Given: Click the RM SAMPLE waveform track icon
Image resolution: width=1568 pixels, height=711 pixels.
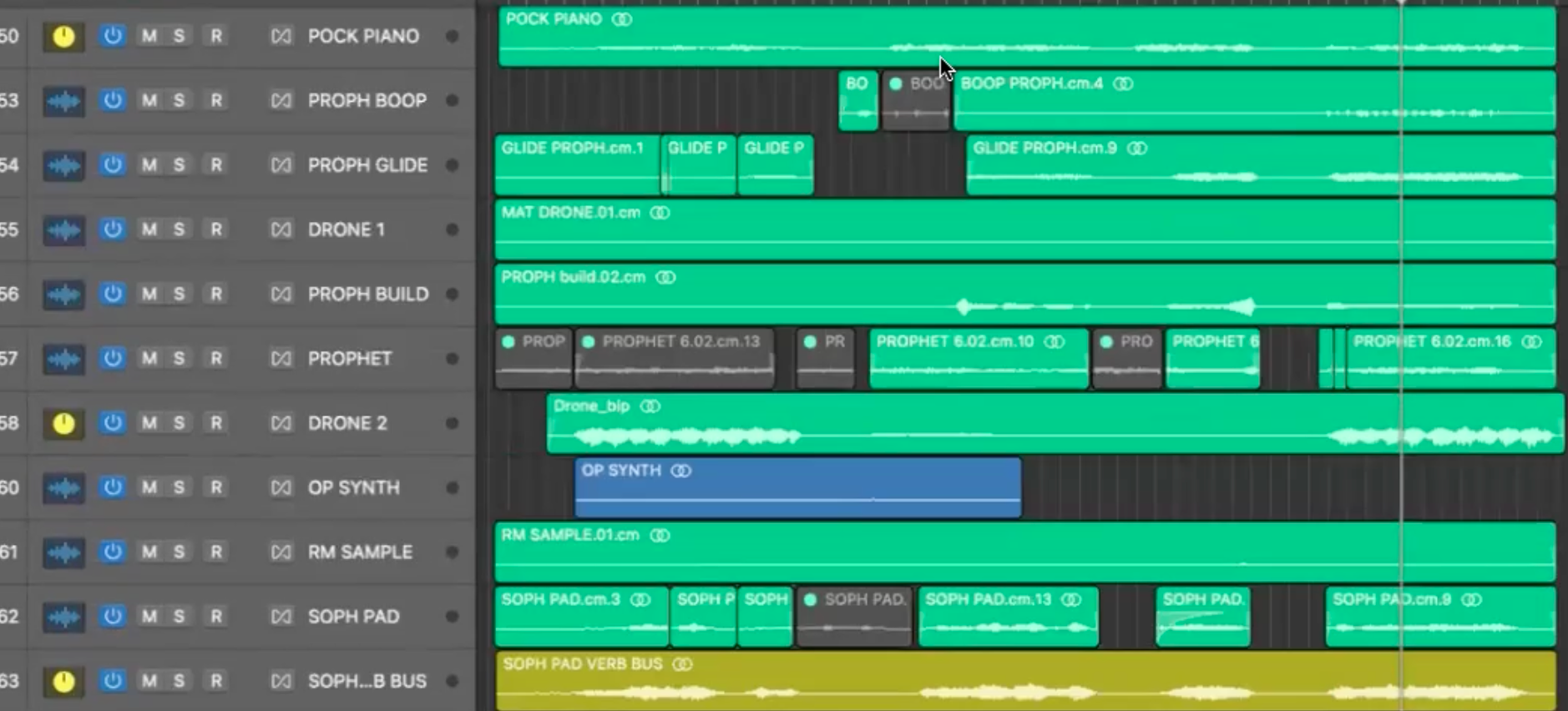Looking at the screenshot, I should pos(63,552).
